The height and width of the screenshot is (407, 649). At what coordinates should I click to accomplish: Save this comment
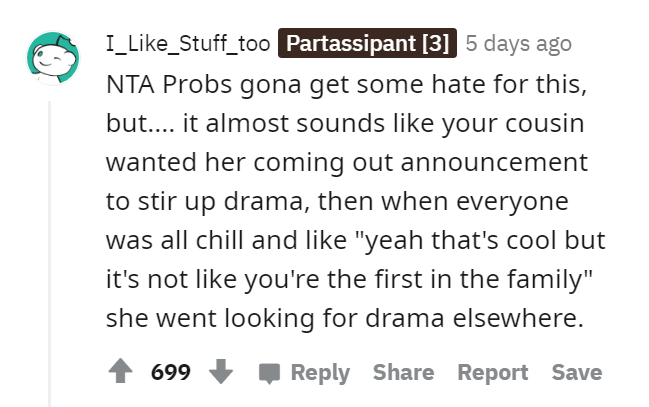(577, 372)
